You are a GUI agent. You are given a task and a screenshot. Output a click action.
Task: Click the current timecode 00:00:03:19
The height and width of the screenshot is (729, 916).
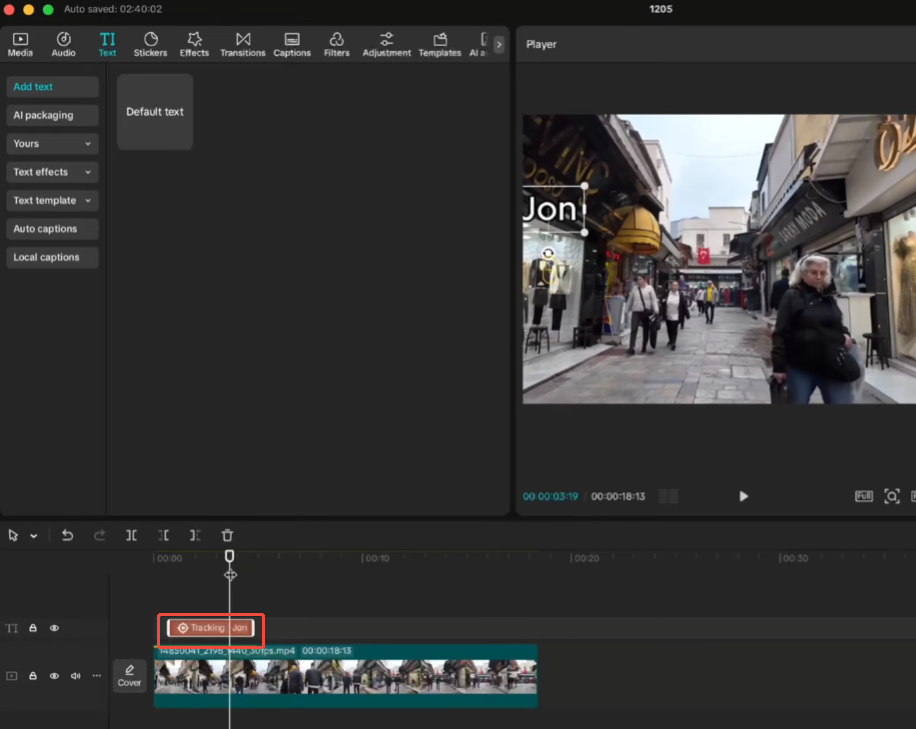(x=550, y=497)
